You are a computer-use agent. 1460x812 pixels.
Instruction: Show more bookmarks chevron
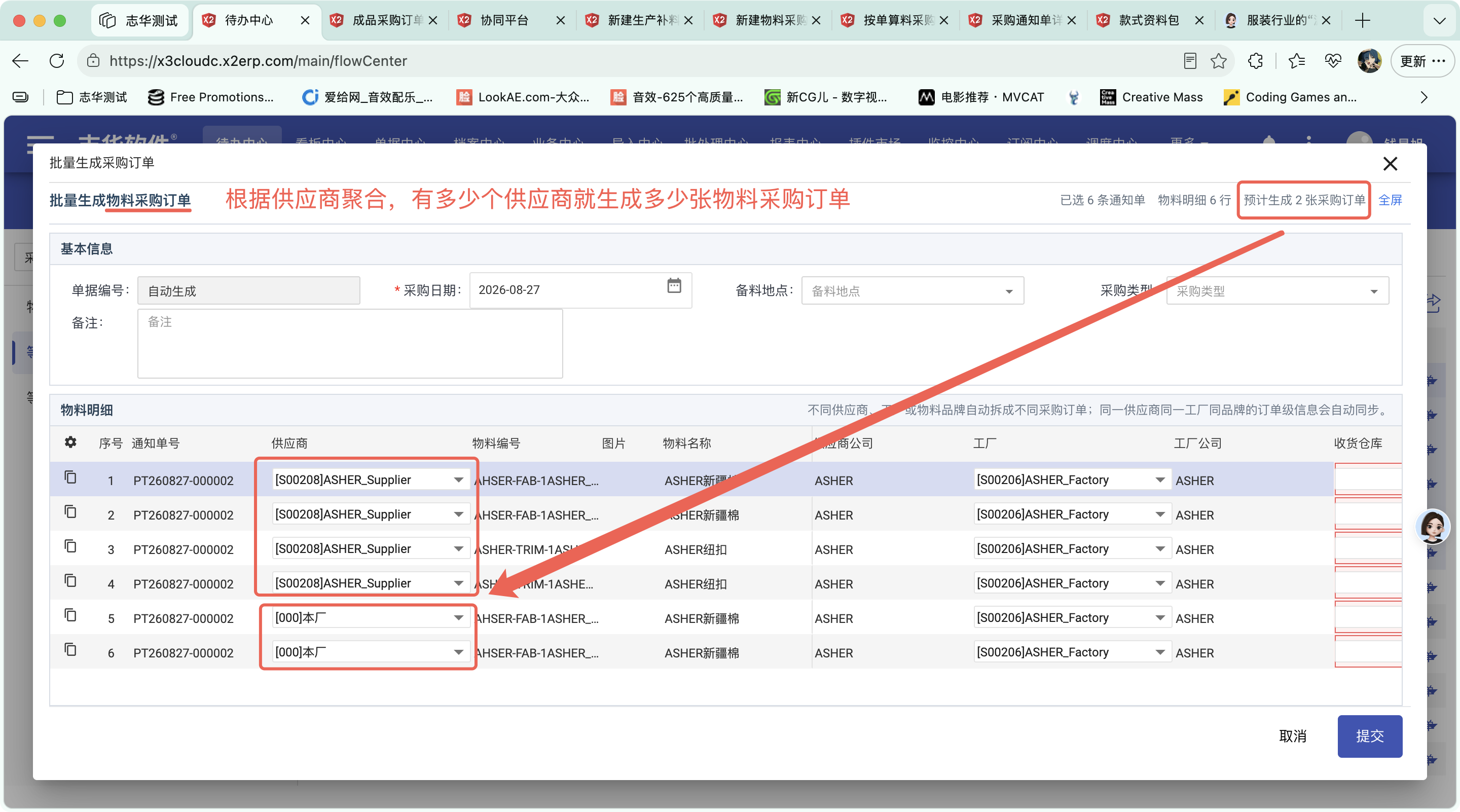click(x=1423, y=97)
